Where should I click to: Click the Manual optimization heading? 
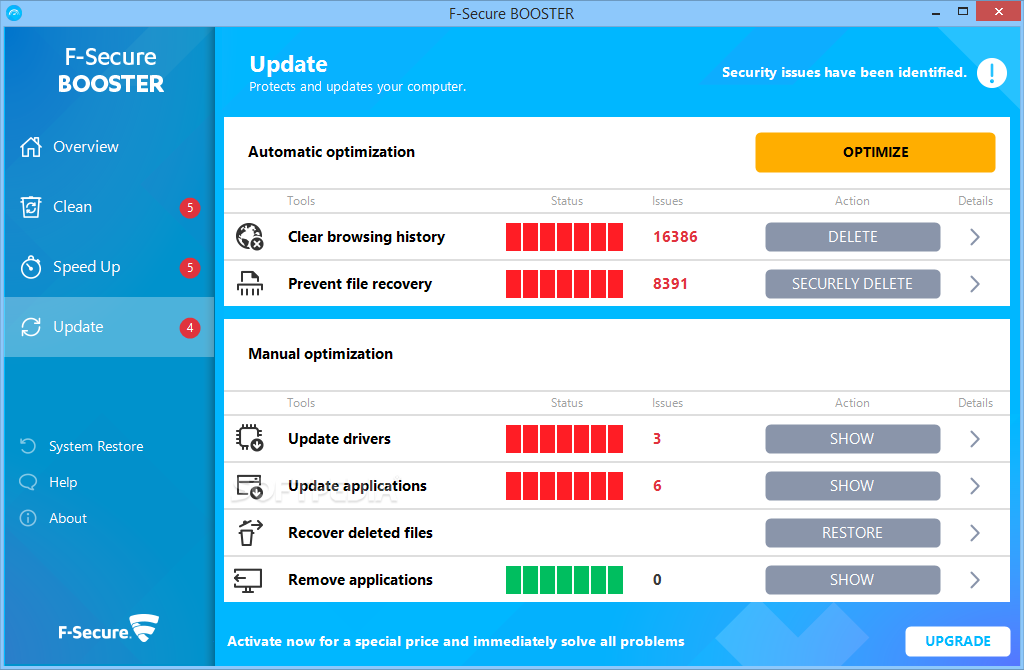pos(320,354)
